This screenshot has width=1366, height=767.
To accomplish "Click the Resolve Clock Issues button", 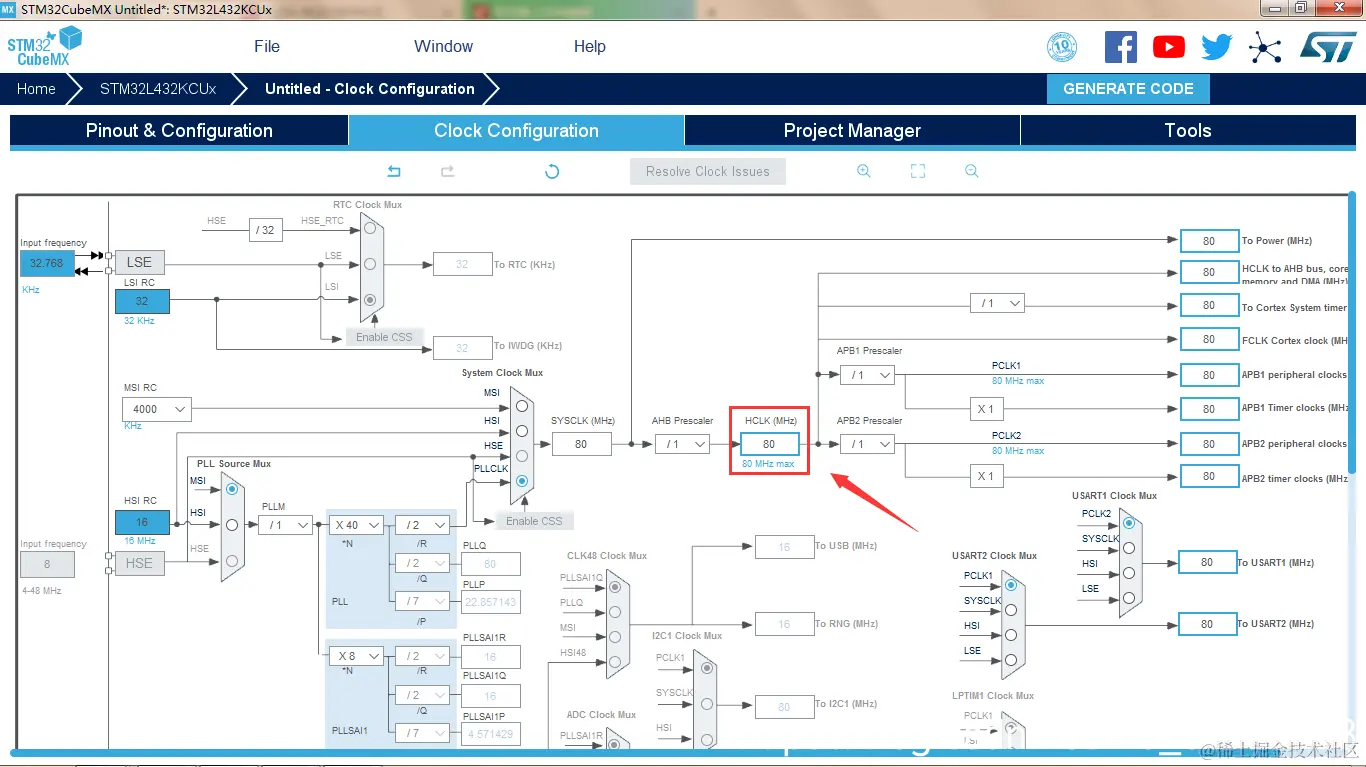I will pyautogui.click(x=708, y=171).
